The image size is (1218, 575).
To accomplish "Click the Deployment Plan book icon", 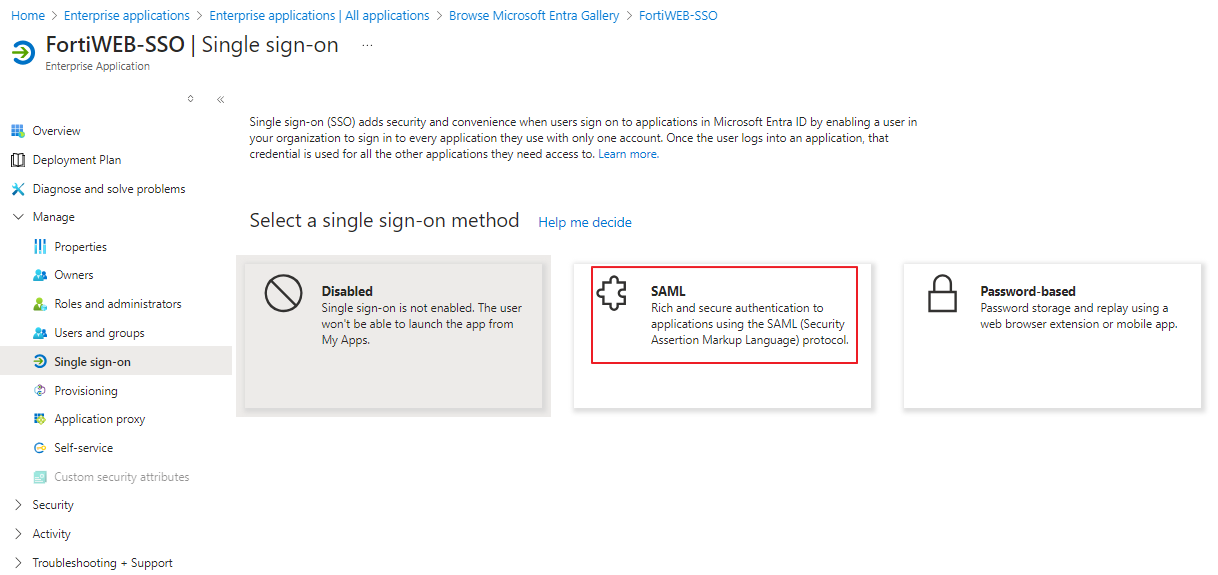I will coord(17,160).
